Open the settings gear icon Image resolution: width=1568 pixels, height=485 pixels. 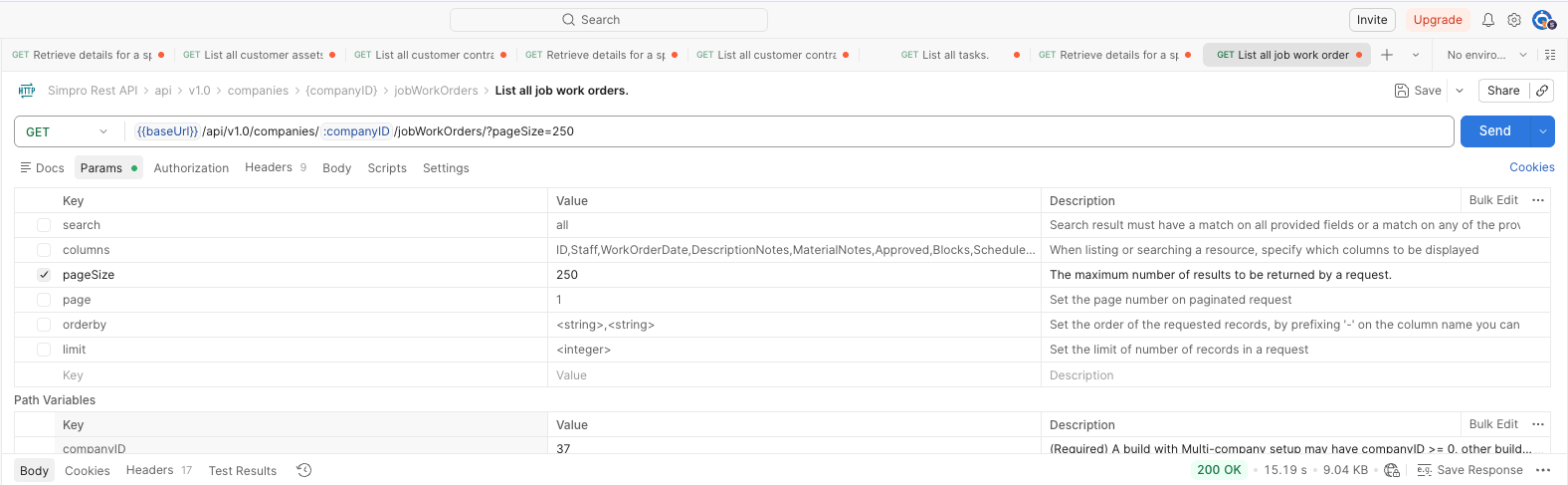(1513, 20)
